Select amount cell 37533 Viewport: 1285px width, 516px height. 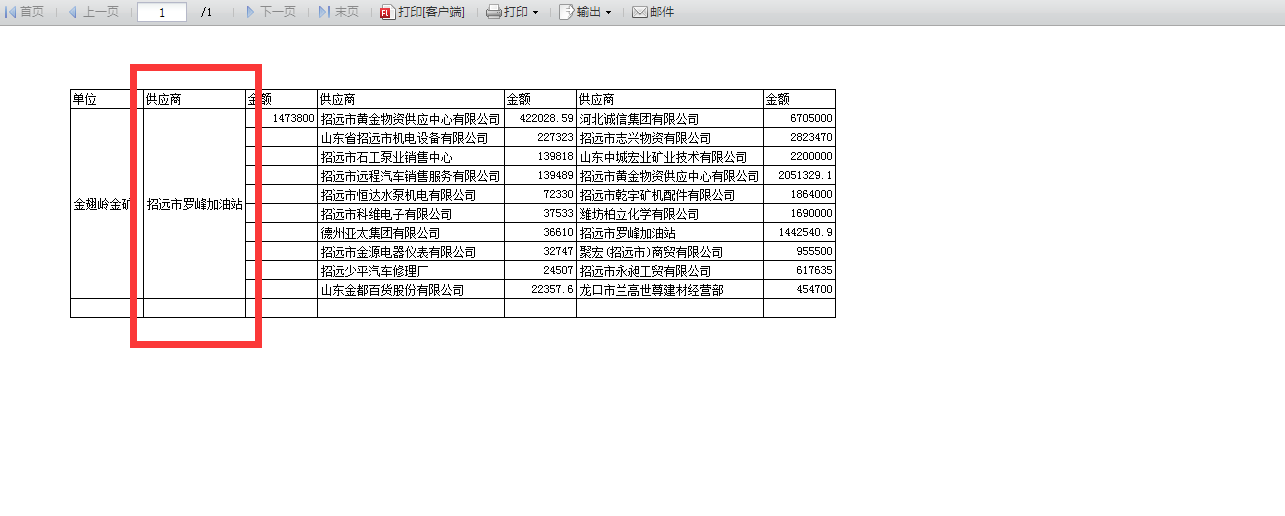pyautogui.click(x=540, y=213)
